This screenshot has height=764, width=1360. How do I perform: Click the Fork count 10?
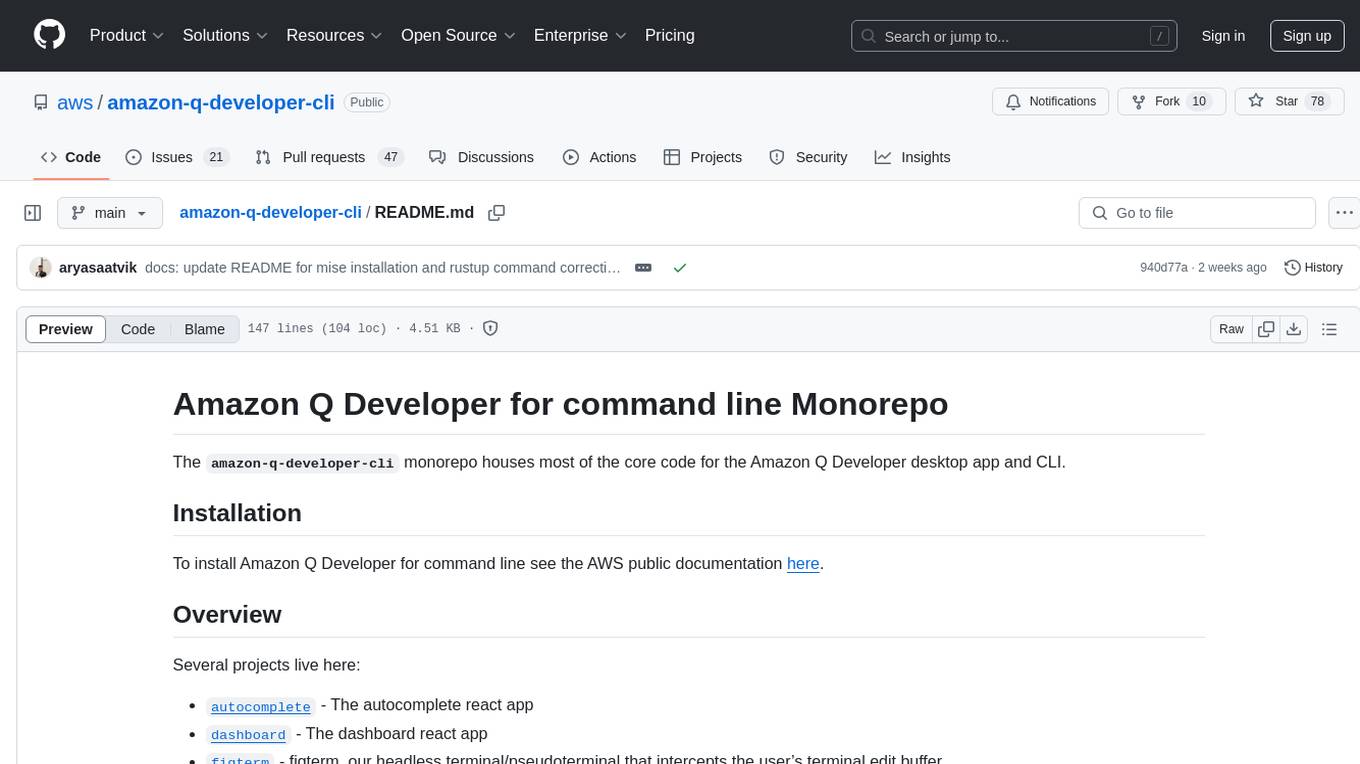click(x=1200, y=101)
